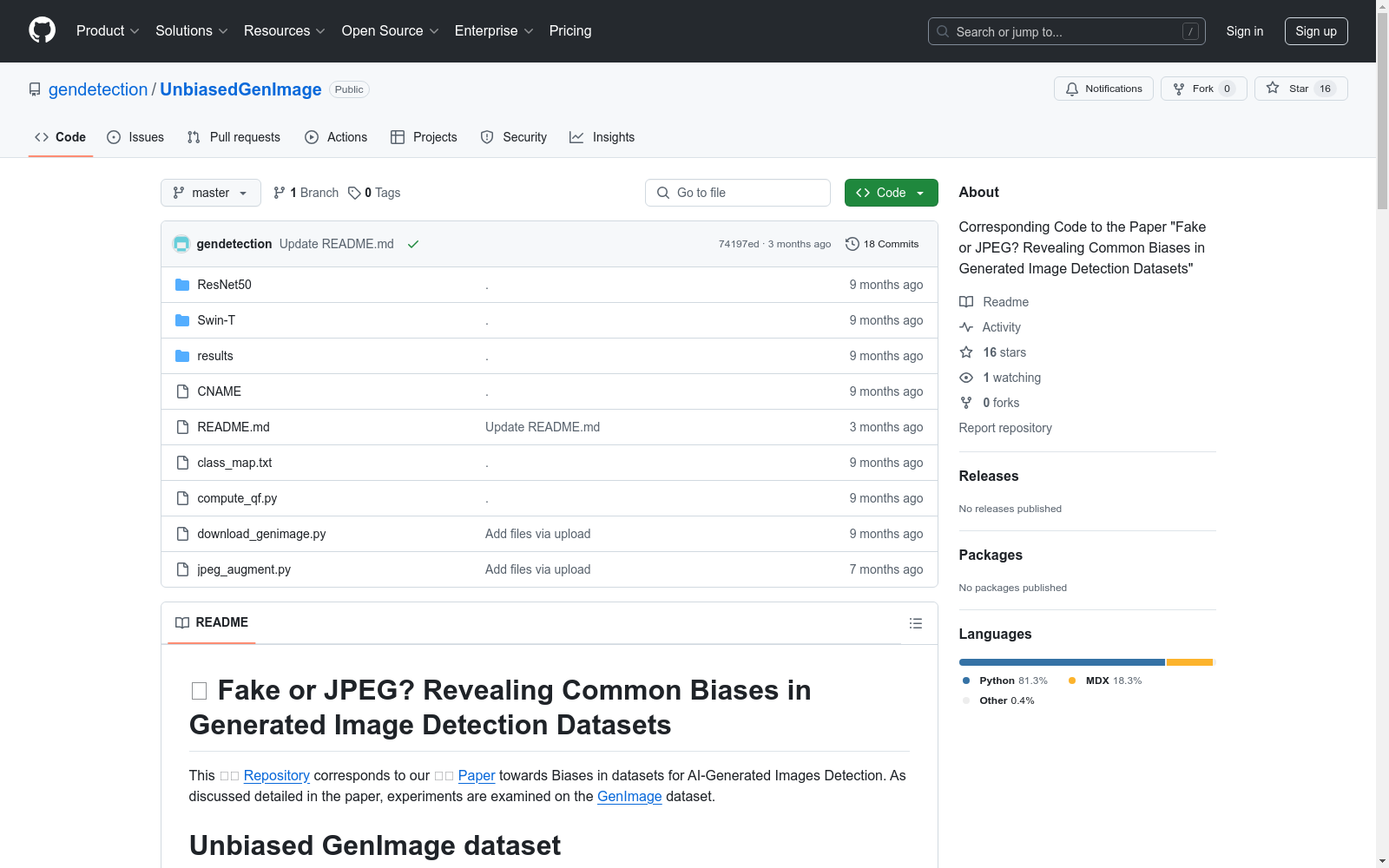Expand the Product menu
Screen dimensions: 1389x868
click(x=108, y=30)
